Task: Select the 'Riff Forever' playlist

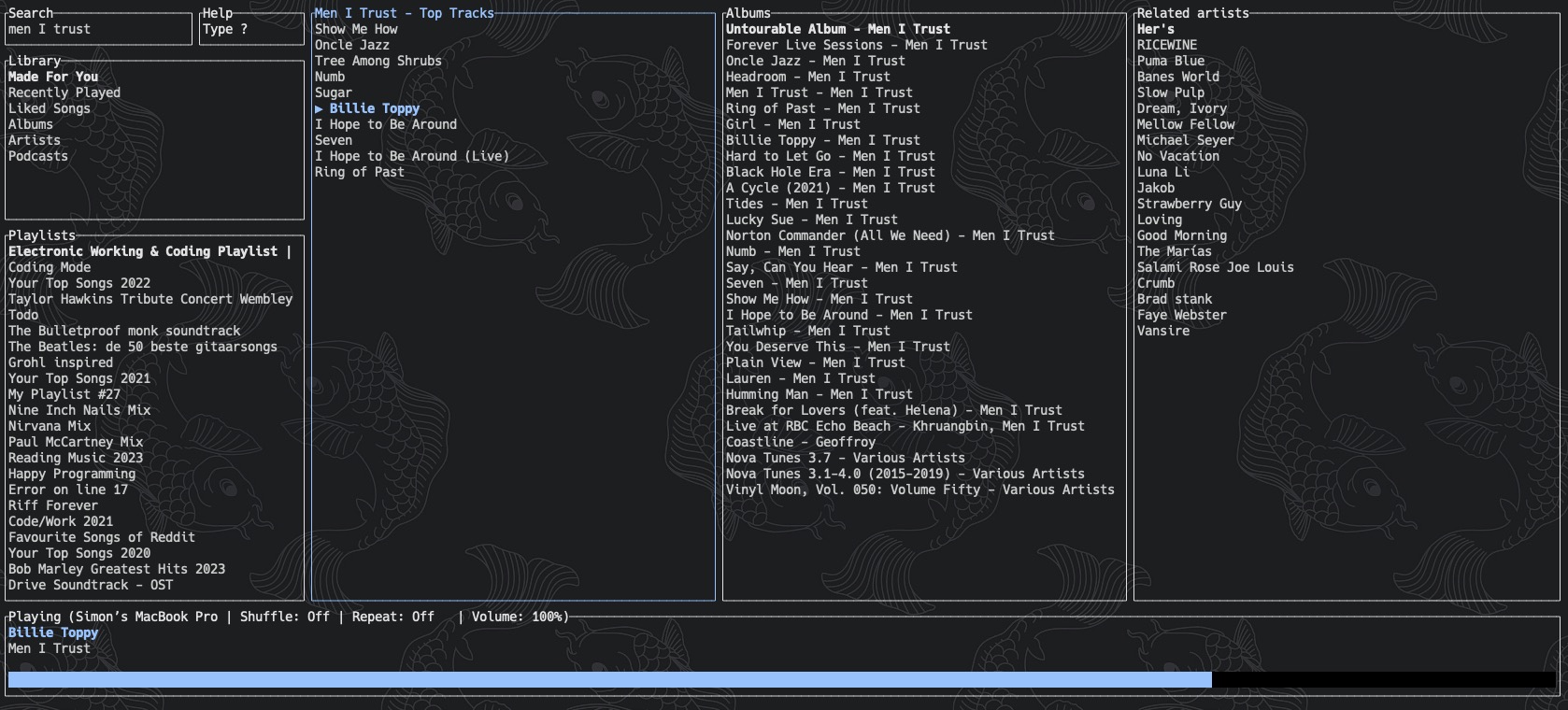Action: click(53, 505)
